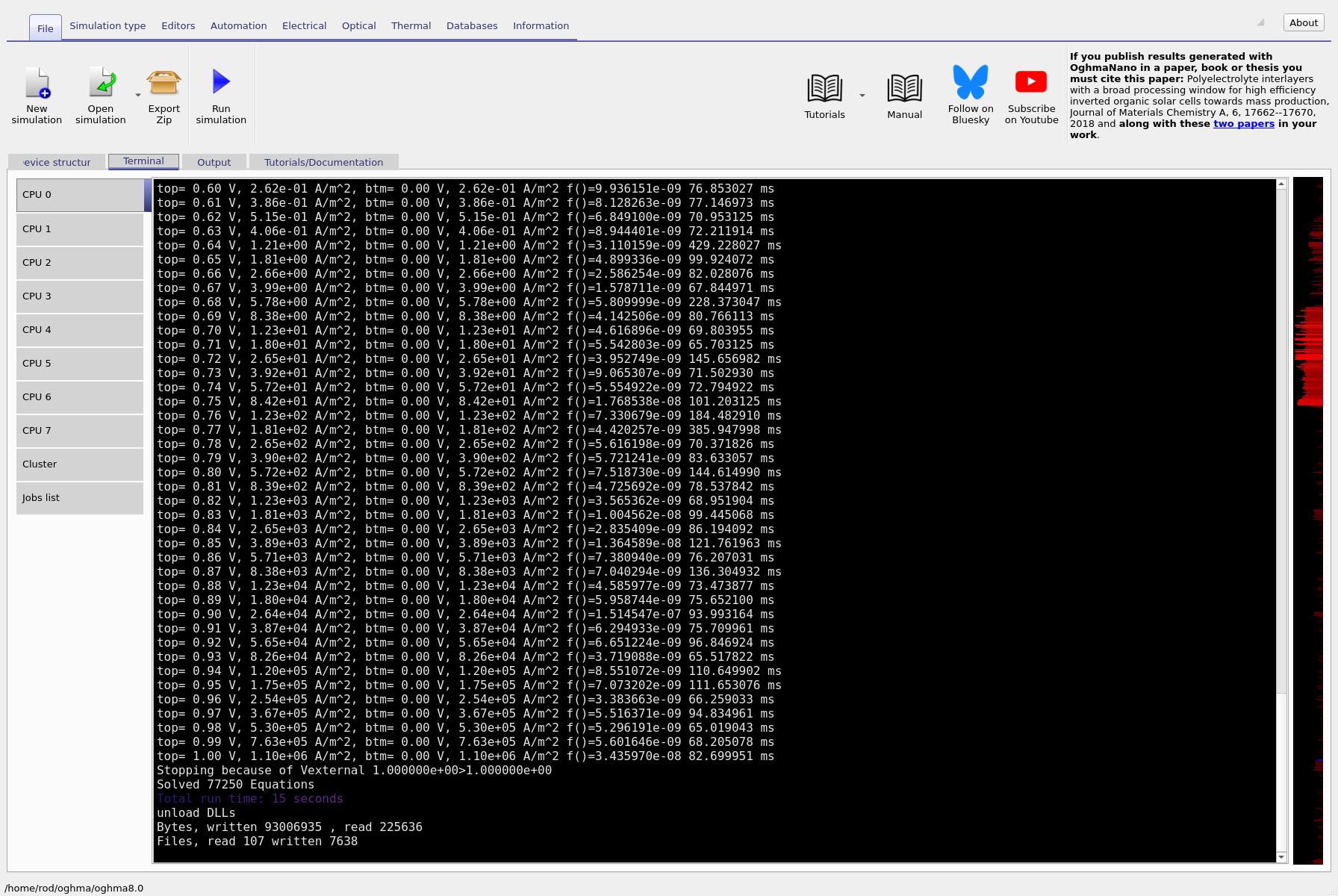Viewport: 1338px width, 896px height.
Task: Open the Electrical menu
Action: 304,25
